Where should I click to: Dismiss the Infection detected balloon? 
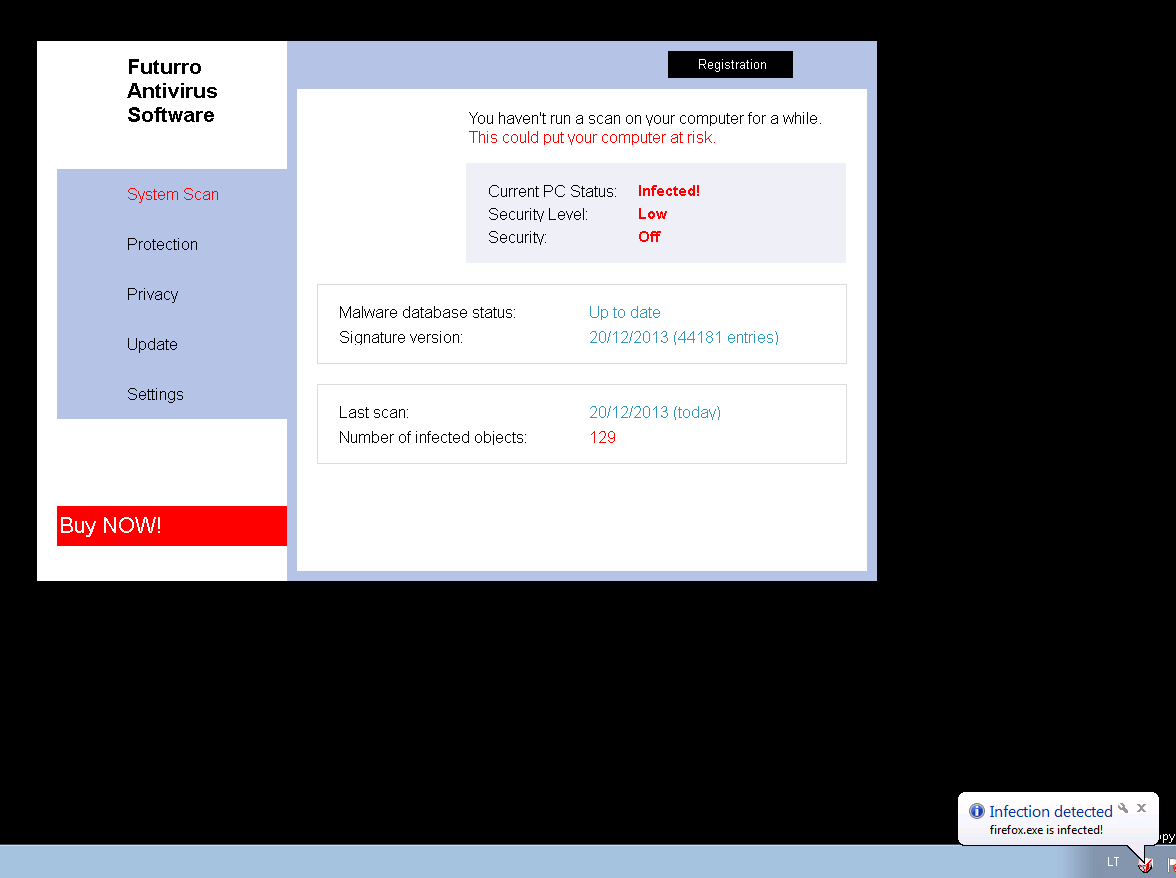point(1141,808)
